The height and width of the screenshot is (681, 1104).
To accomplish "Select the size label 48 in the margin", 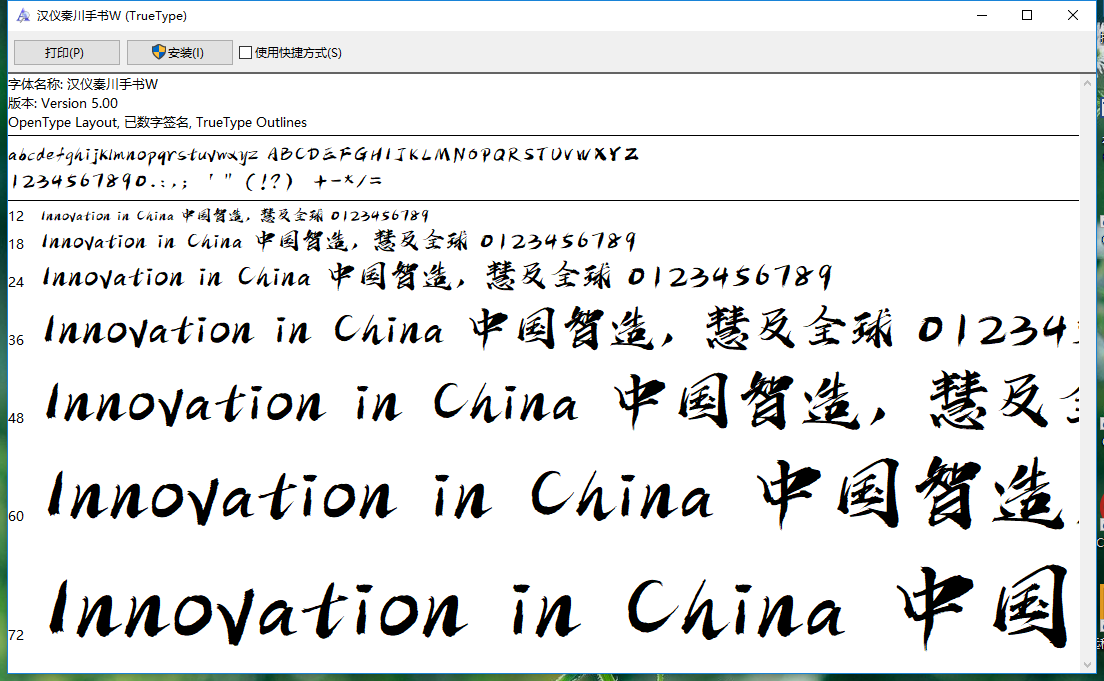I will [16, 420].
